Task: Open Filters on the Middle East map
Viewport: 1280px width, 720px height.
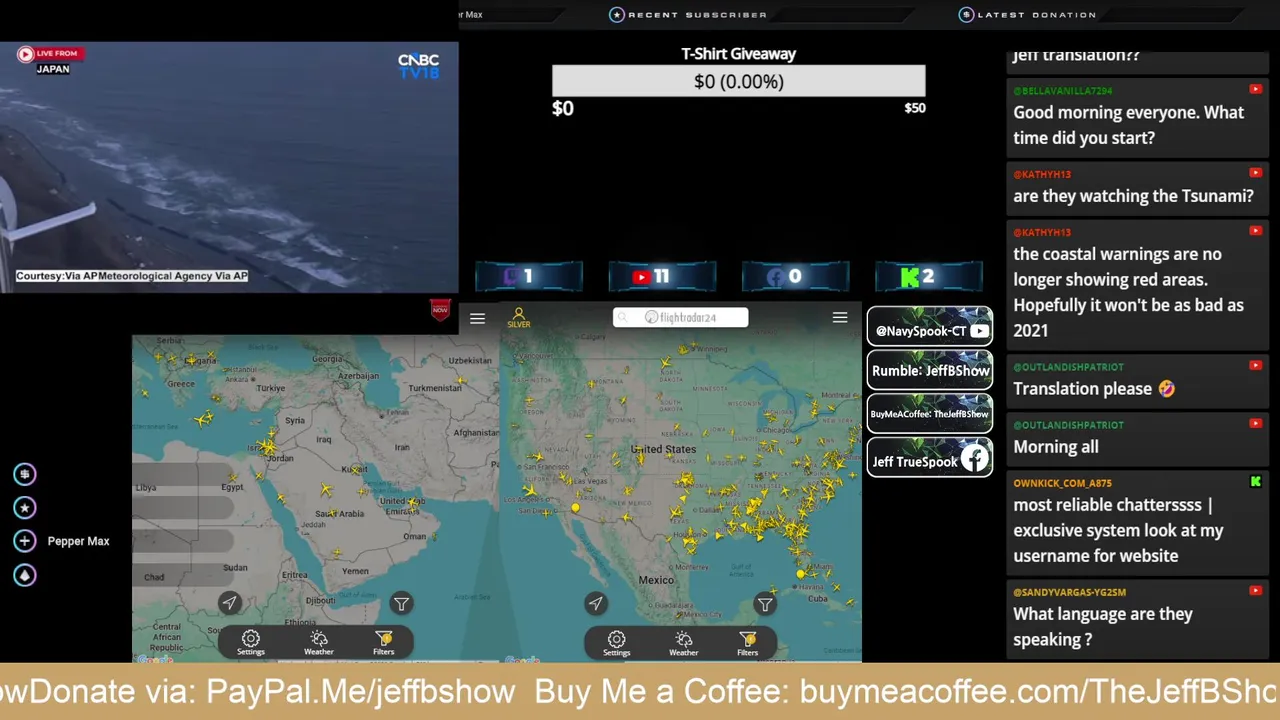Action: click(x=384, y=642)
